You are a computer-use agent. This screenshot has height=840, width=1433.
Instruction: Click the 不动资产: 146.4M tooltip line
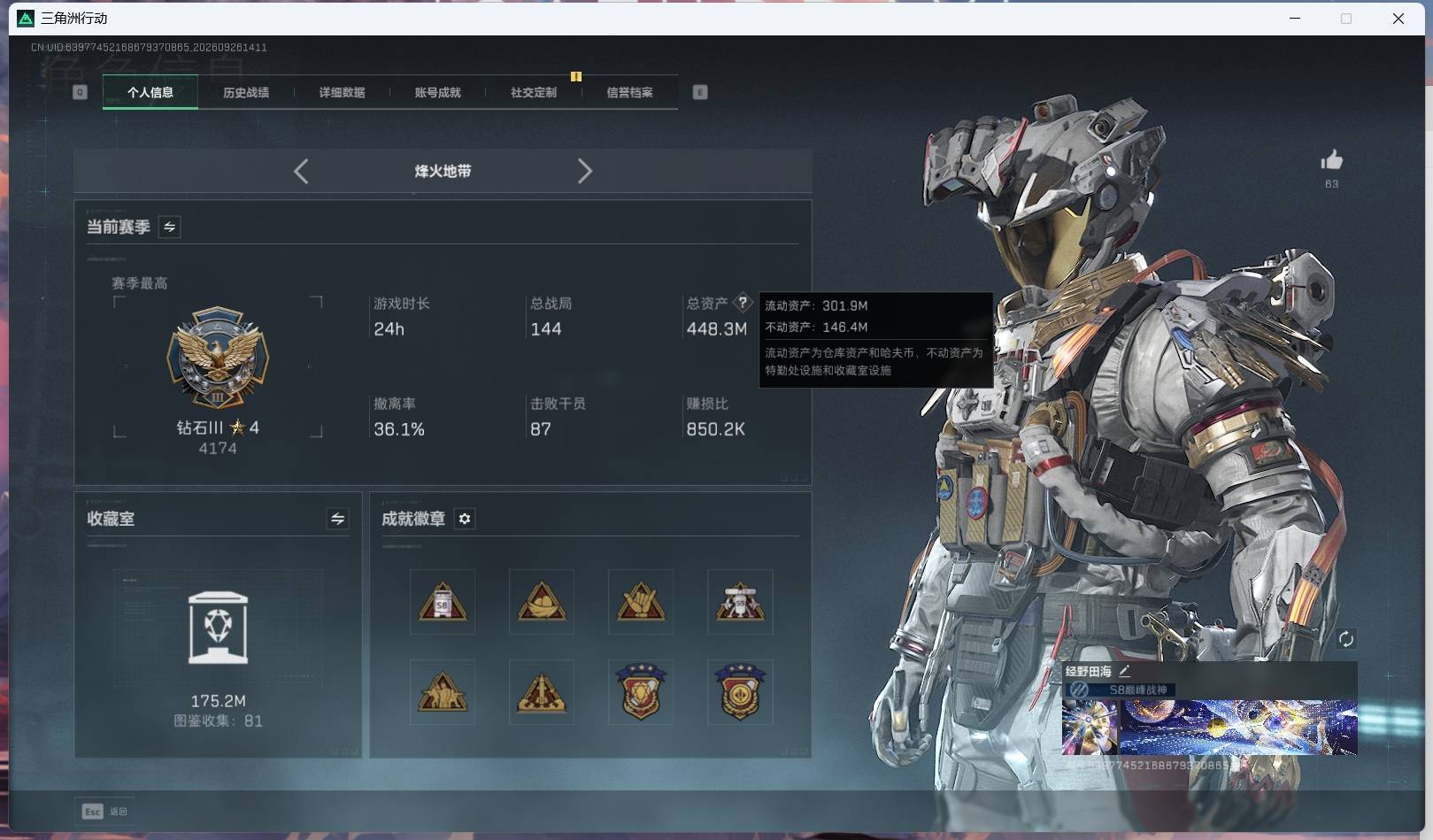pyautogui.click(x=816, y=328)
